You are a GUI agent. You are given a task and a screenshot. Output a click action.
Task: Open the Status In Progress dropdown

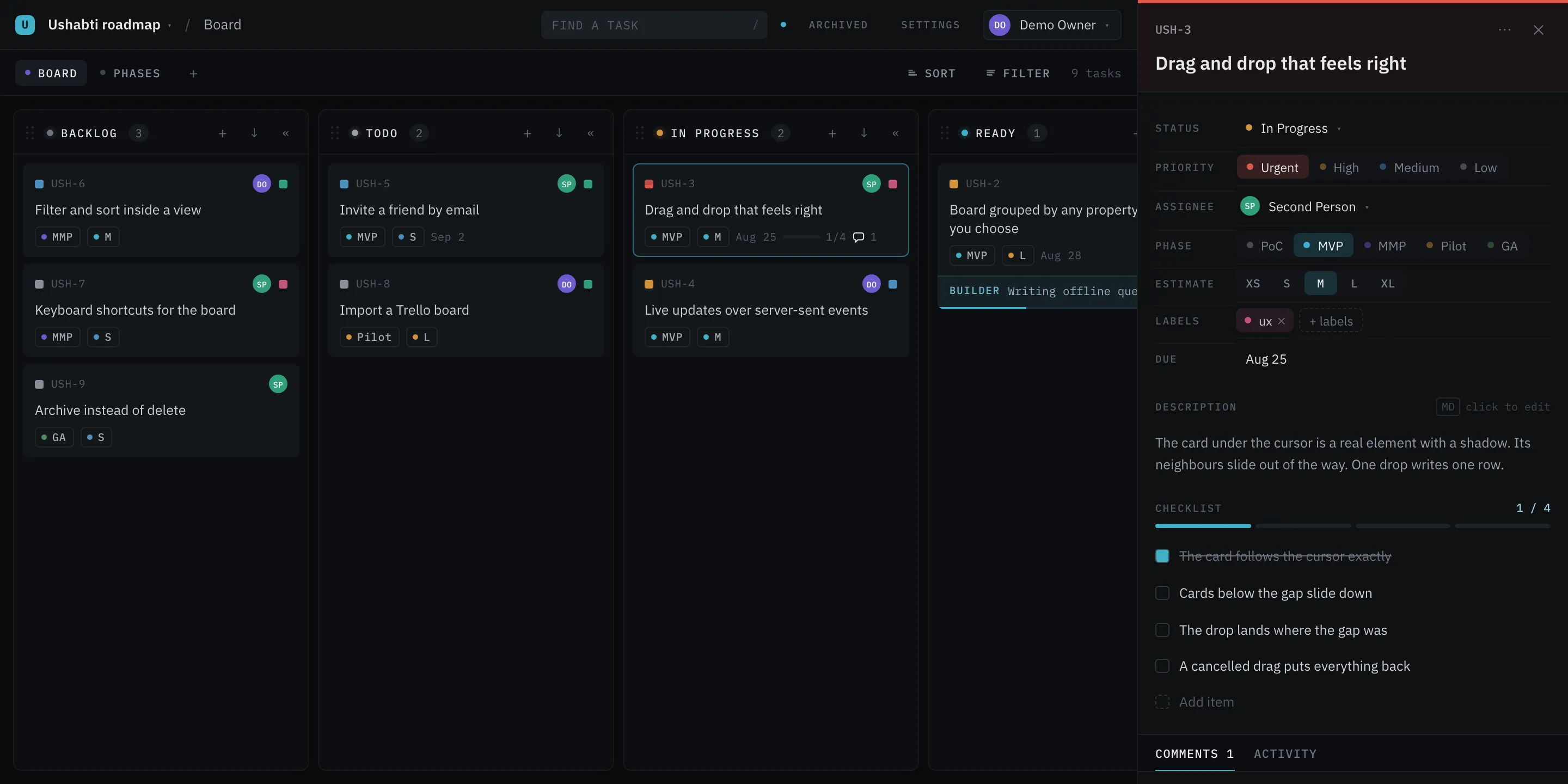click(1293, 128)
